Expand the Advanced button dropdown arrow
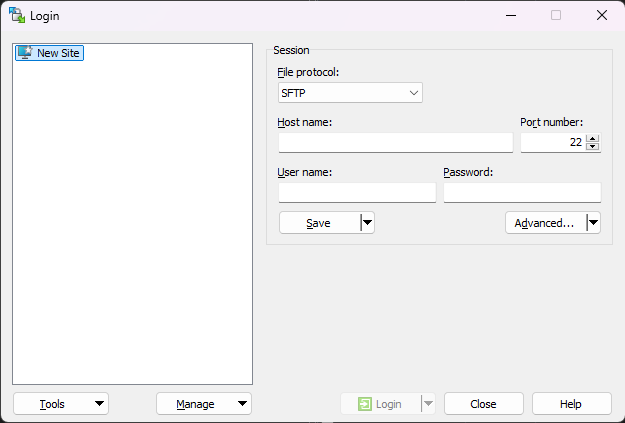 [x=593, y=223]
